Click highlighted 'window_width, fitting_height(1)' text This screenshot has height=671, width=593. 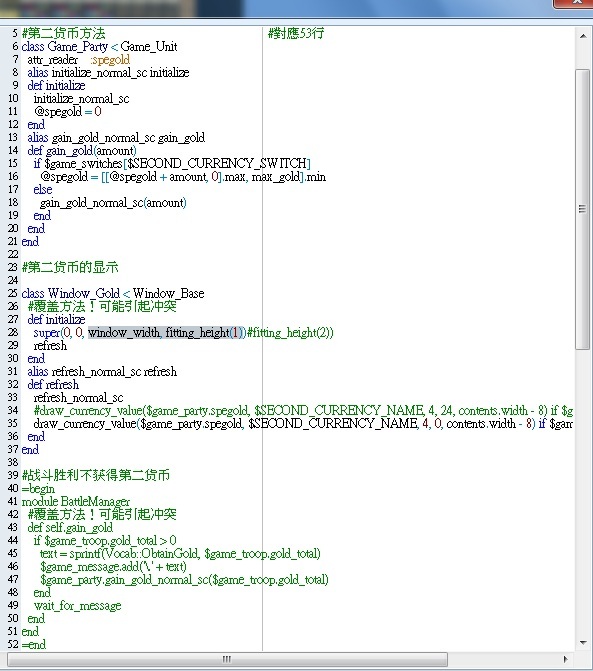[x=167, y=333]
